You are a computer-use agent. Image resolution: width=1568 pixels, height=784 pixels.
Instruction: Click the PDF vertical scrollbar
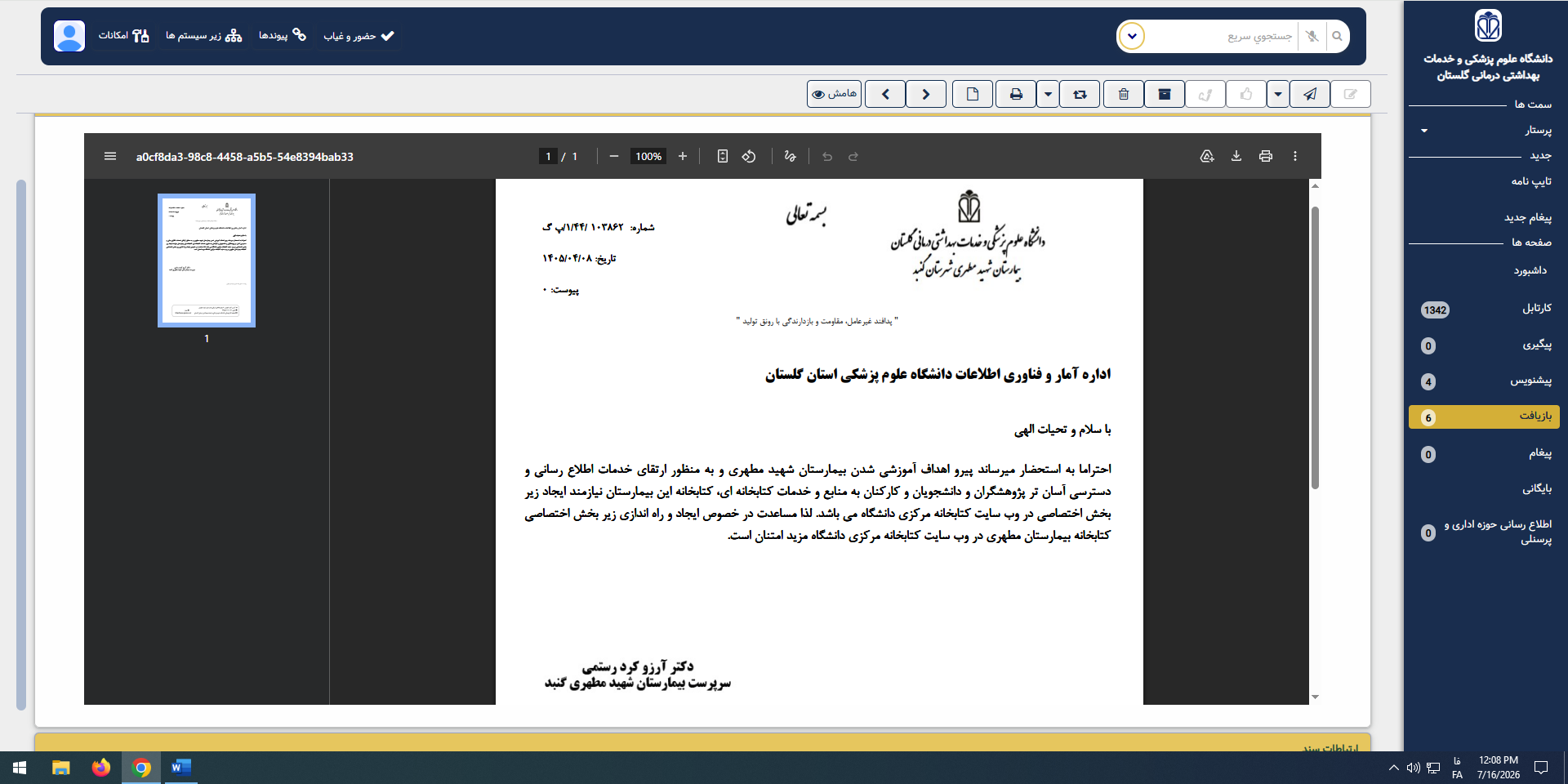[1315, 348]
